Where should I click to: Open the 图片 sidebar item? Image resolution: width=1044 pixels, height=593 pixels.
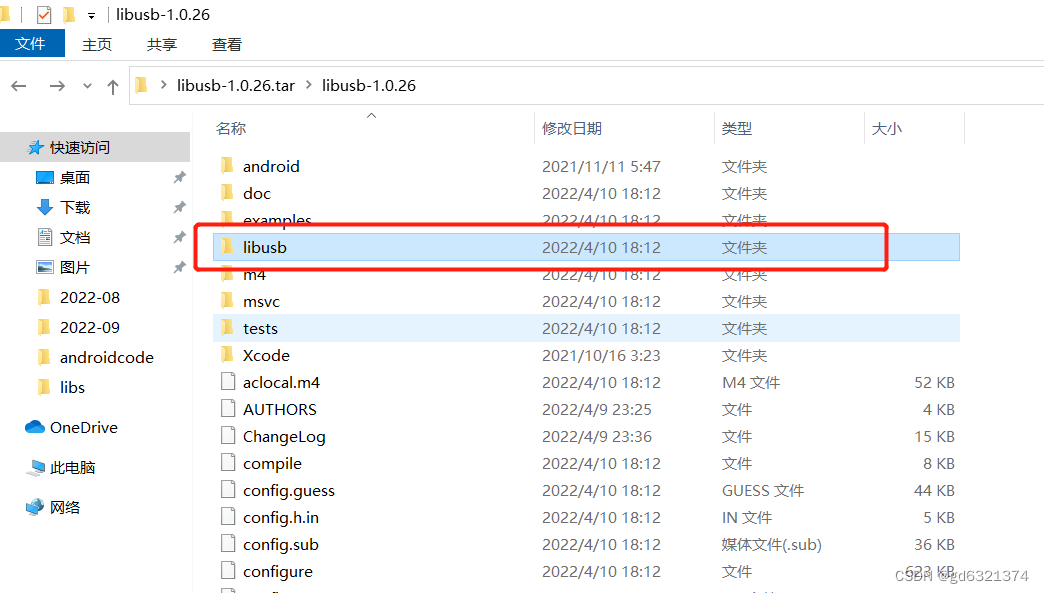[75, 266]
